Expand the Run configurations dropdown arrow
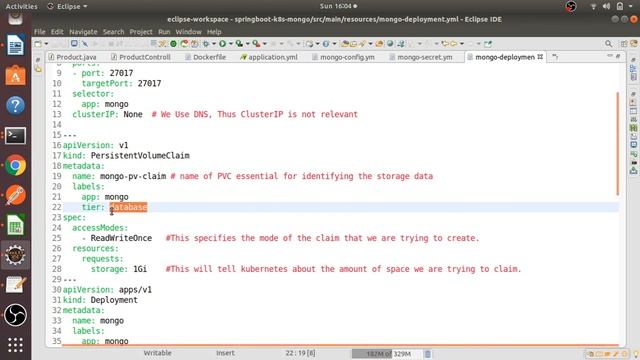 click(231, 44)
